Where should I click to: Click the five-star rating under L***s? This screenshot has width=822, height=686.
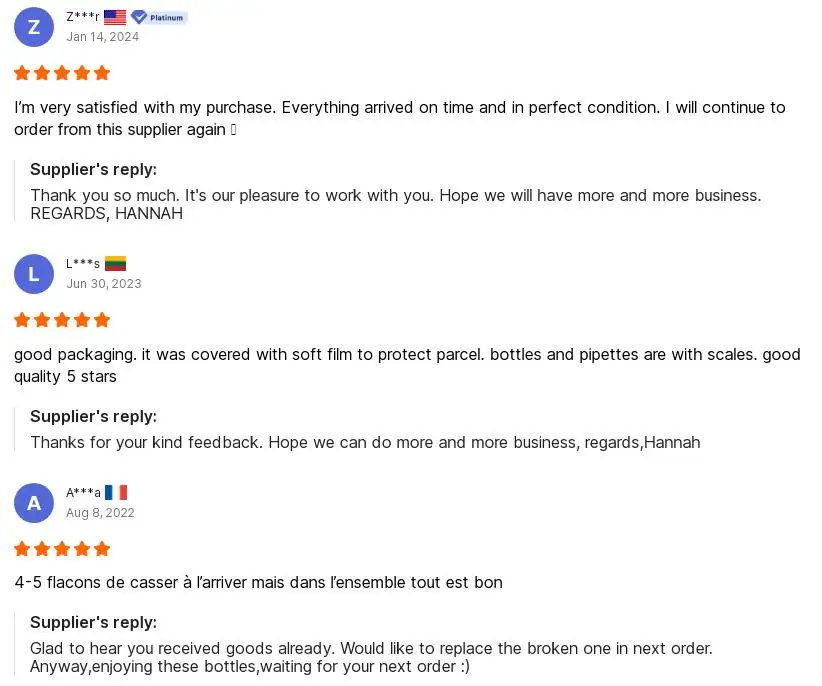[x=62, y=320]
